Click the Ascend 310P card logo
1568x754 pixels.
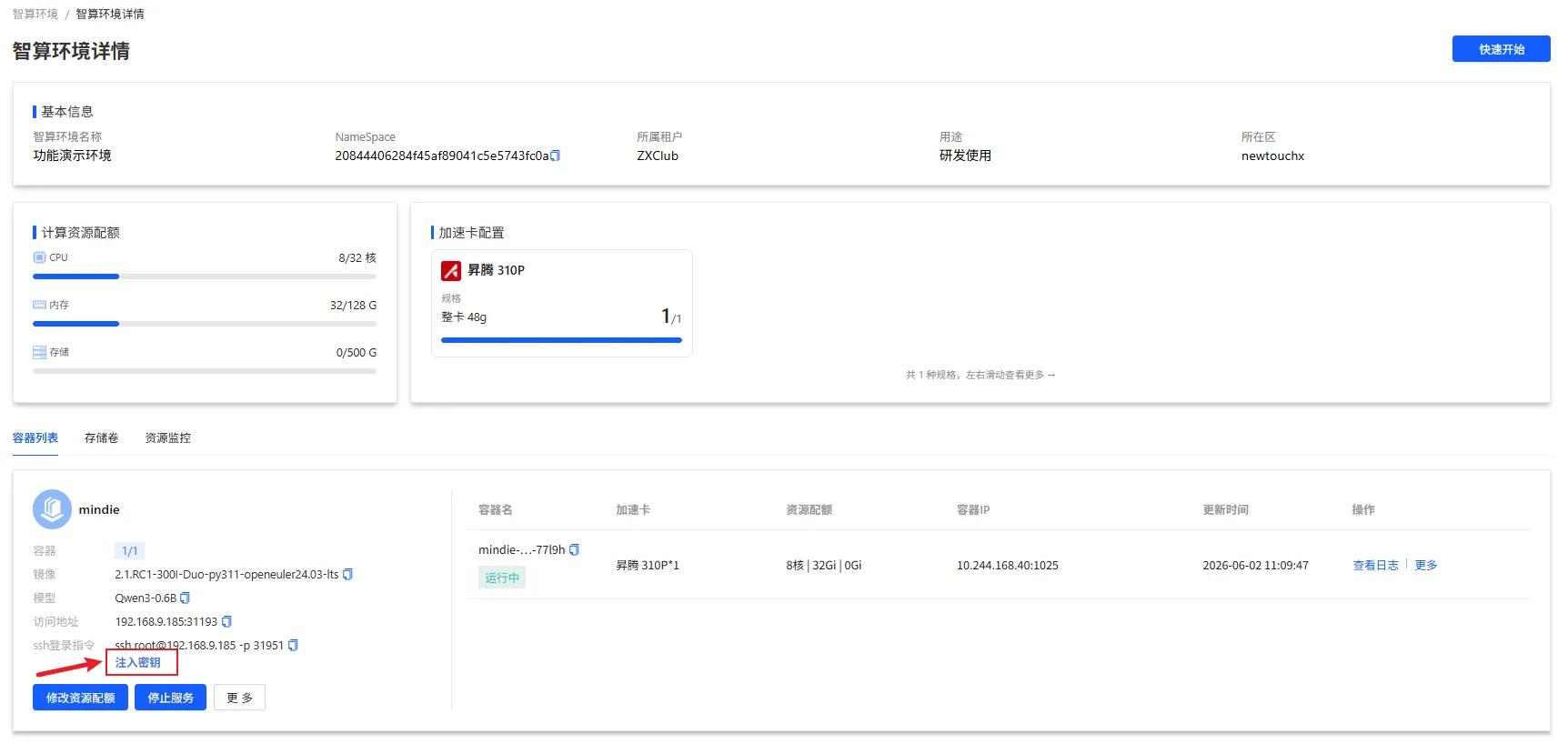tap(451, 270)
